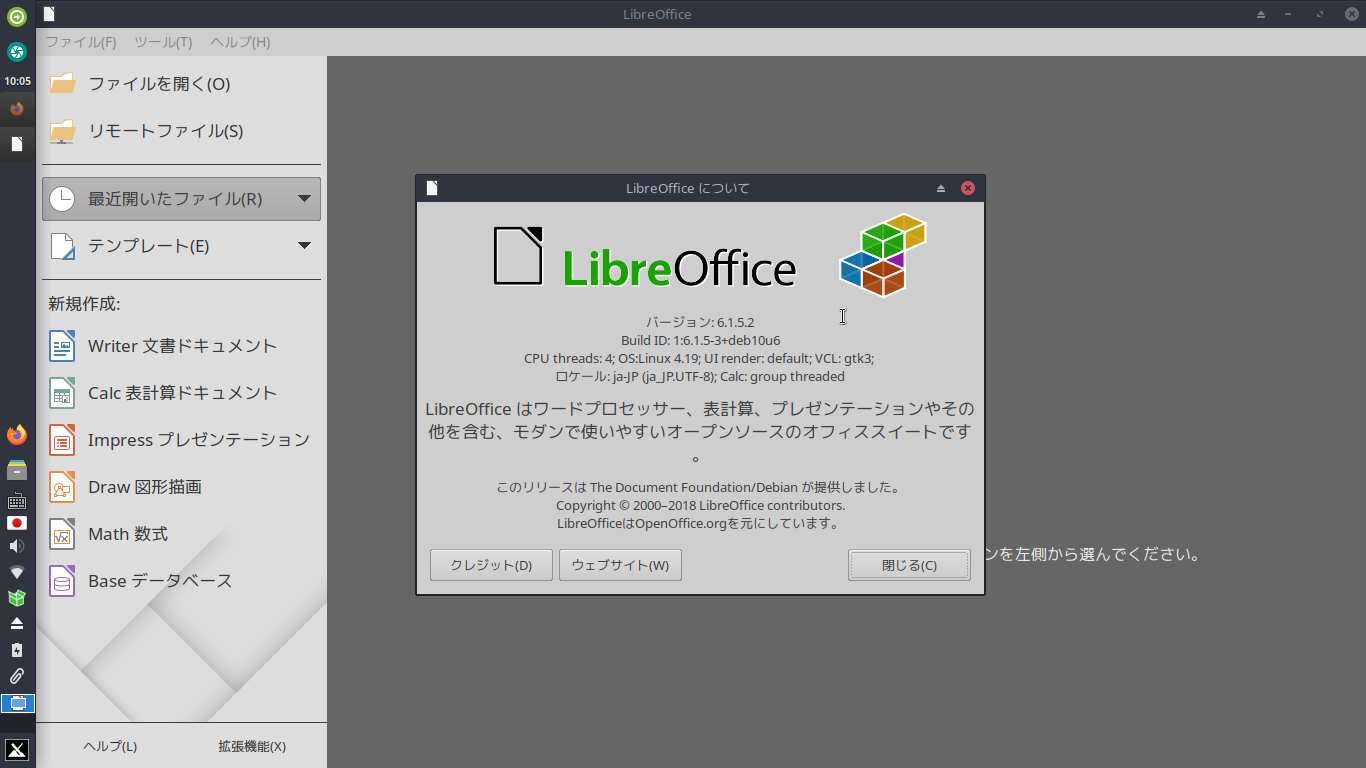Create a new Math 数式 document

(x=108, y=534)
